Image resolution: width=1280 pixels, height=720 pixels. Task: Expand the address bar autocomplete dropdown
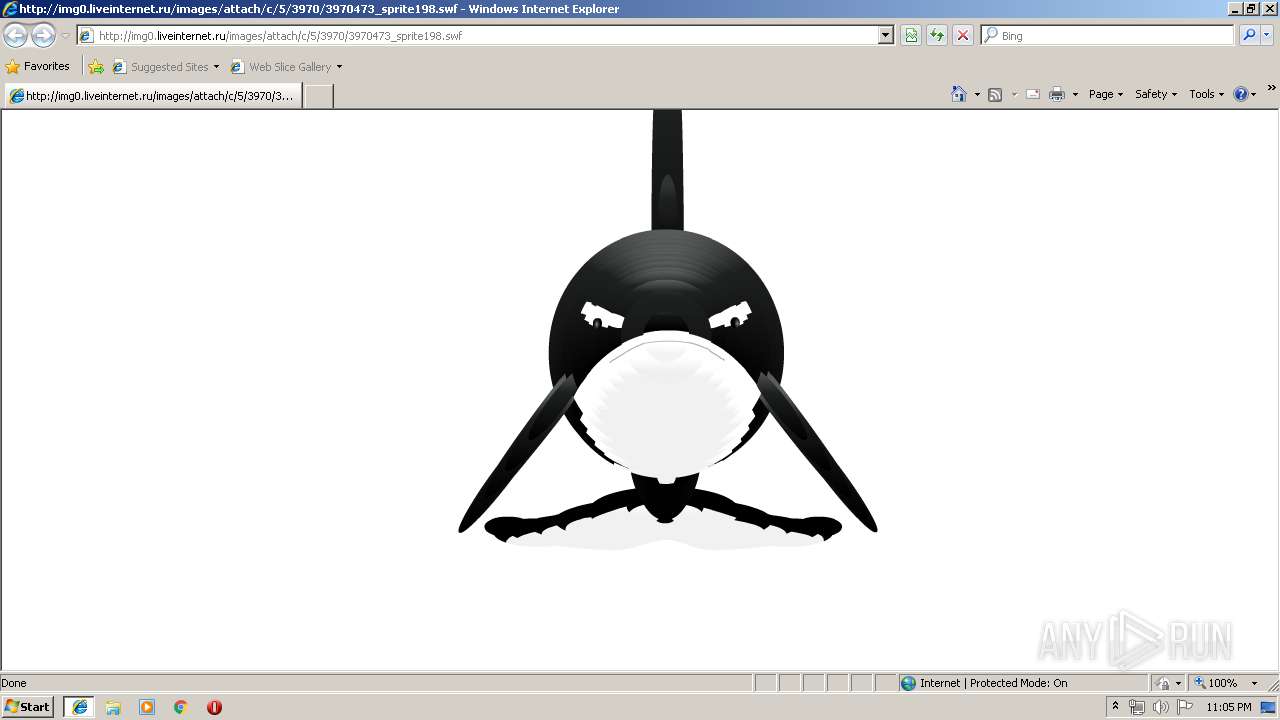pos(885,35)
